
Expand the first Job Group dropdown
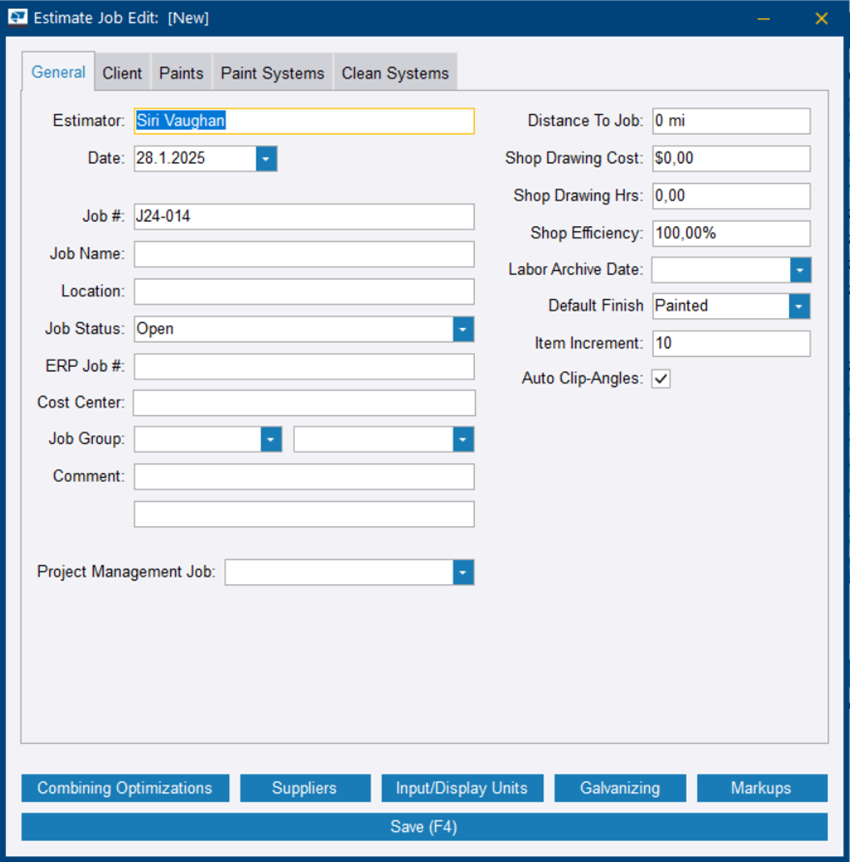point(270,440)
